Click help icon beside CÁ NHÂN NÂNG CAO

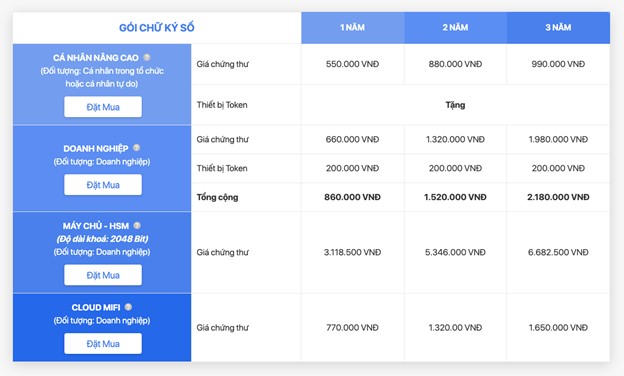tap(147, 57)
